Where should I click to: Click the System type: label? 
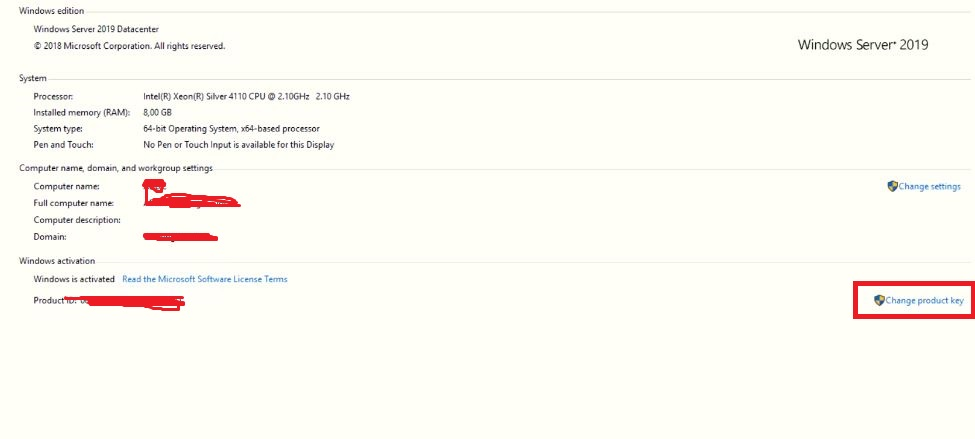tap(58, 129)
